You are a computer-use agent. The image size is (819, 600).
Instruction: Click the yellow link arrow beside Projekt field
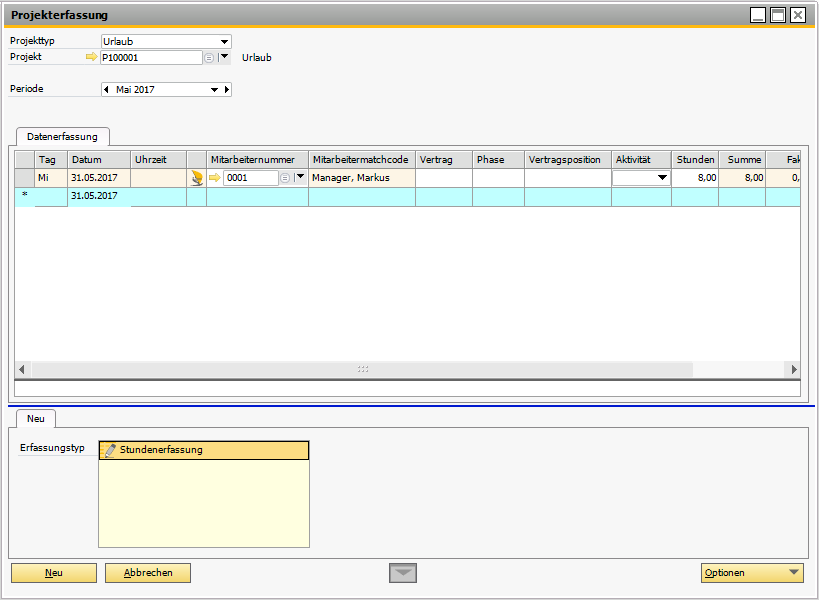(x=92, y=58)
